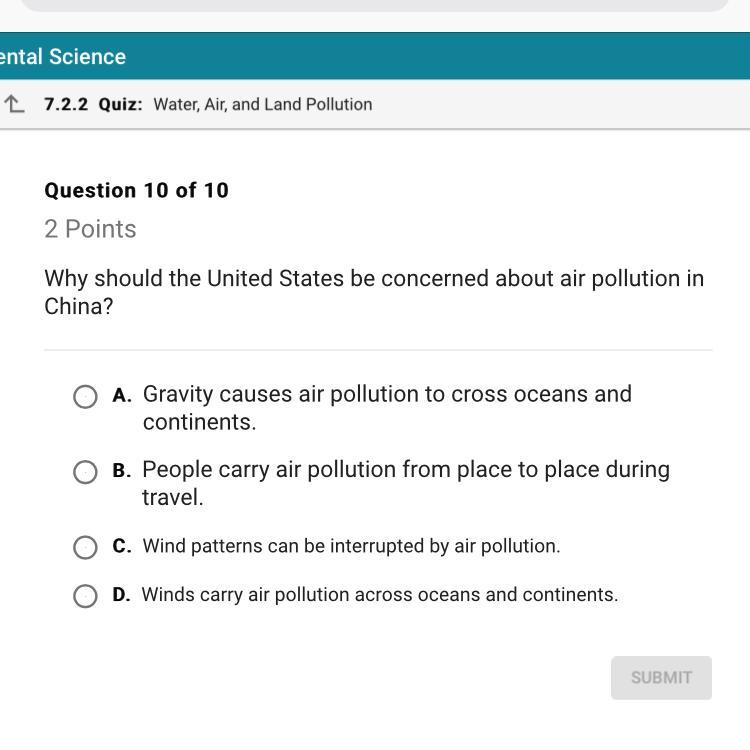Image resolution: width=750 pixels, height=750 pixels.
Task: Open the "7.2.2 Quiz:" breadcrumb label
Action: pos(94,104)
